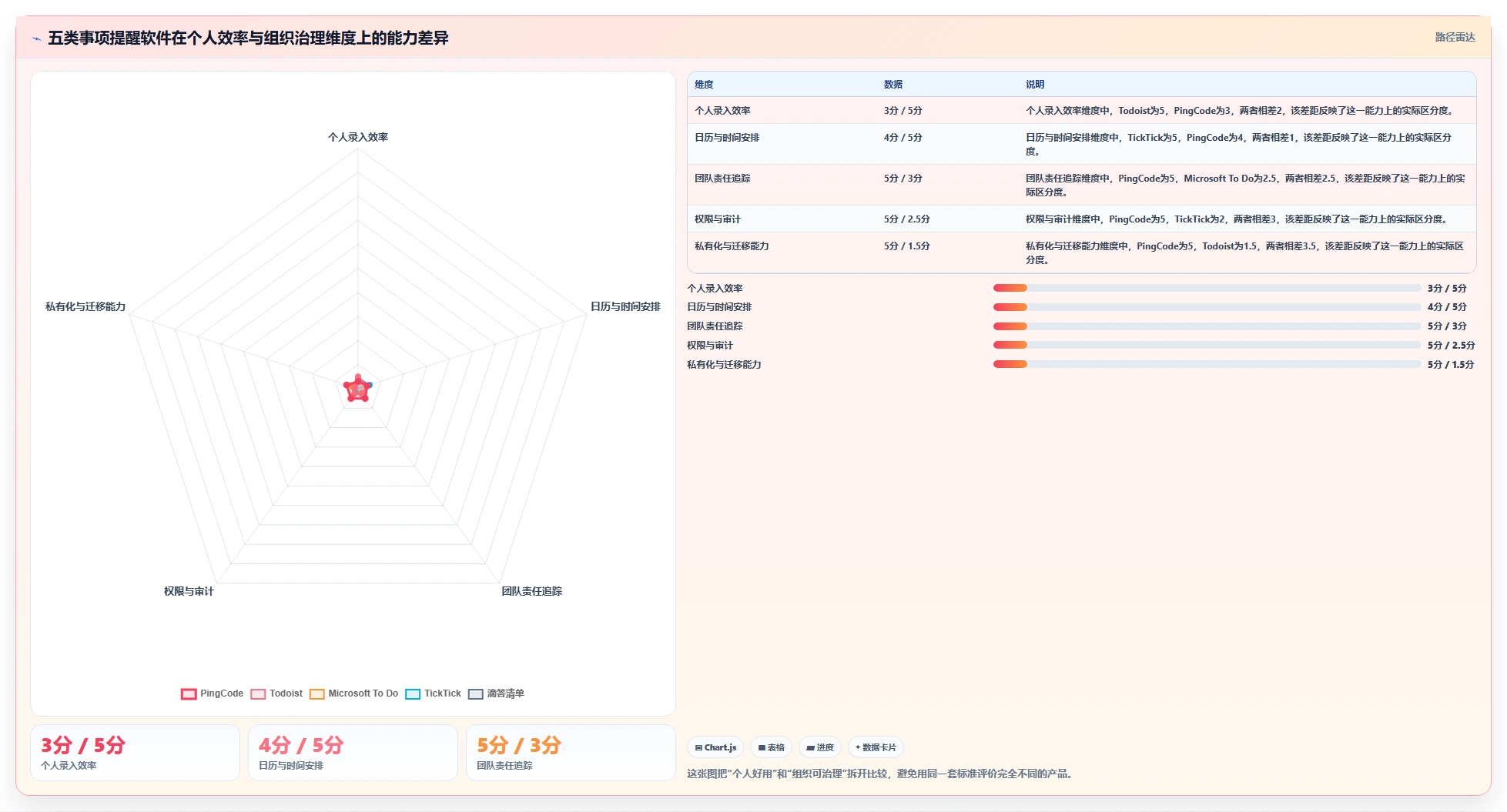This screenshot has height=812, width=1507.
Task: Click the radar data polygon at center
Action: click(357, 389)
